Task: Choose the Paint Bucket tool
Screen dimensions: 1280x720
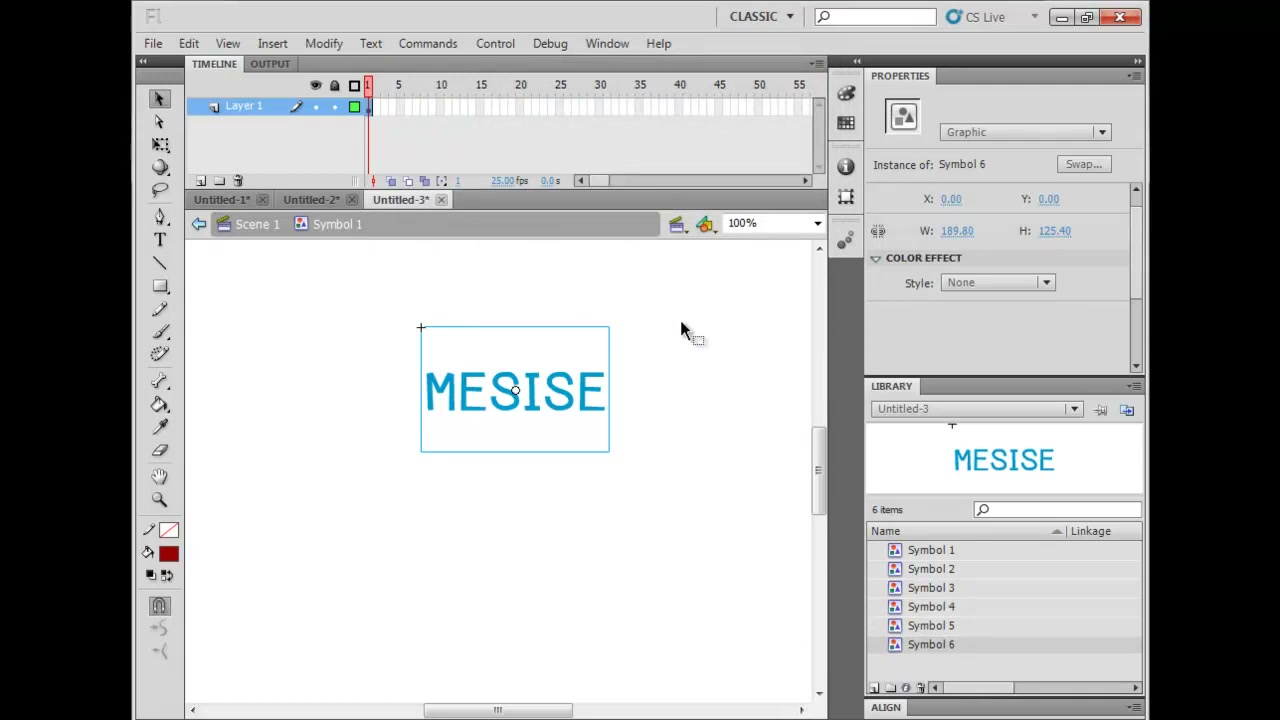Action: [160, 405]
